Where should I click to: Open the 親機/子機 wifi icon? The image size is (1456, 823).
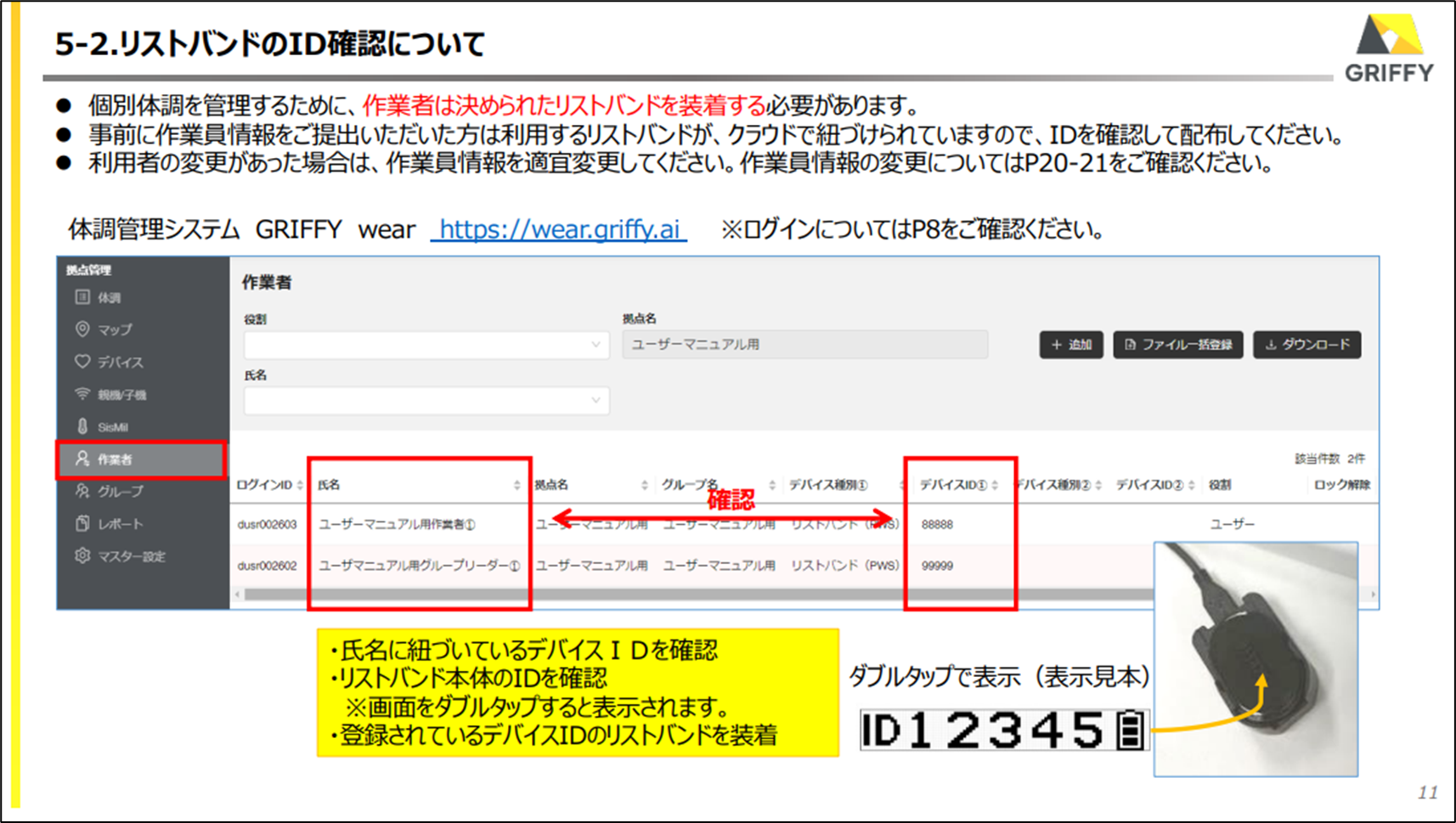click(x=82, y=394)
